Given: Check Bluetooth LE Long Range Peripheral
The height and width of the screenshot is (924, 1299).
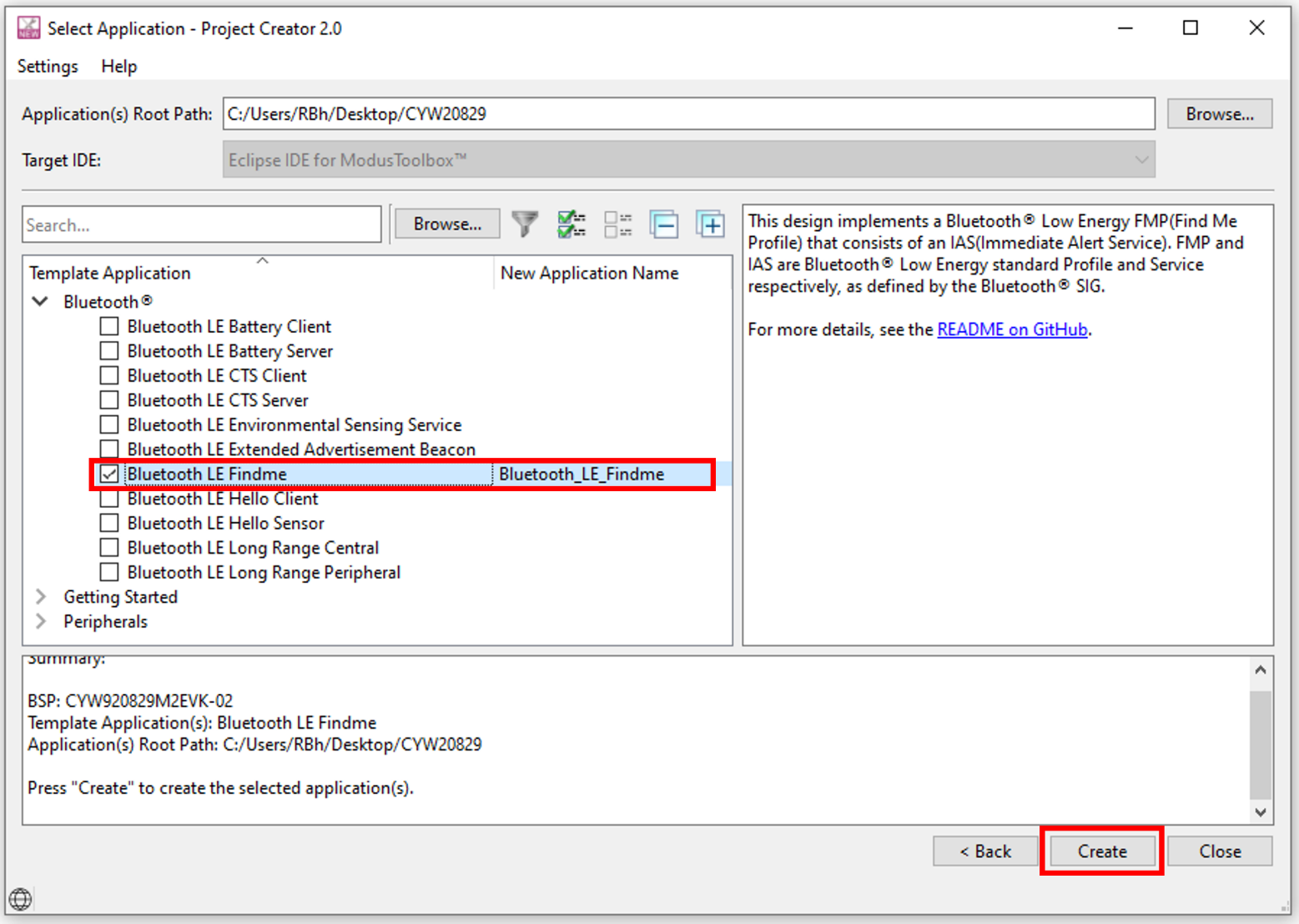Looking at the screenshot, I should point(108,572).
